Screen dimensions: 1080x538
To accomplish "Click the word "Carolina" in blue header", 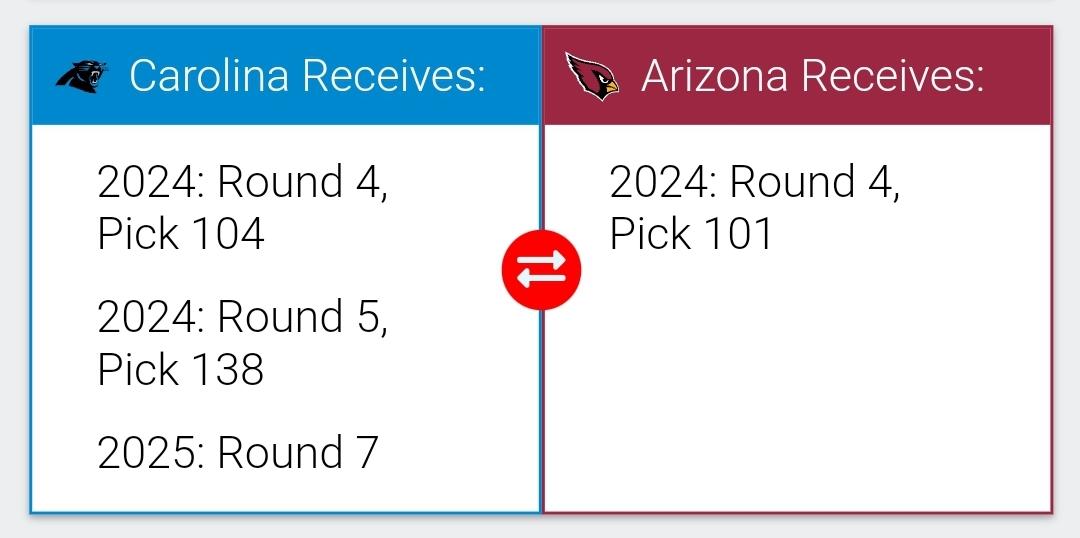I will 209,75.
